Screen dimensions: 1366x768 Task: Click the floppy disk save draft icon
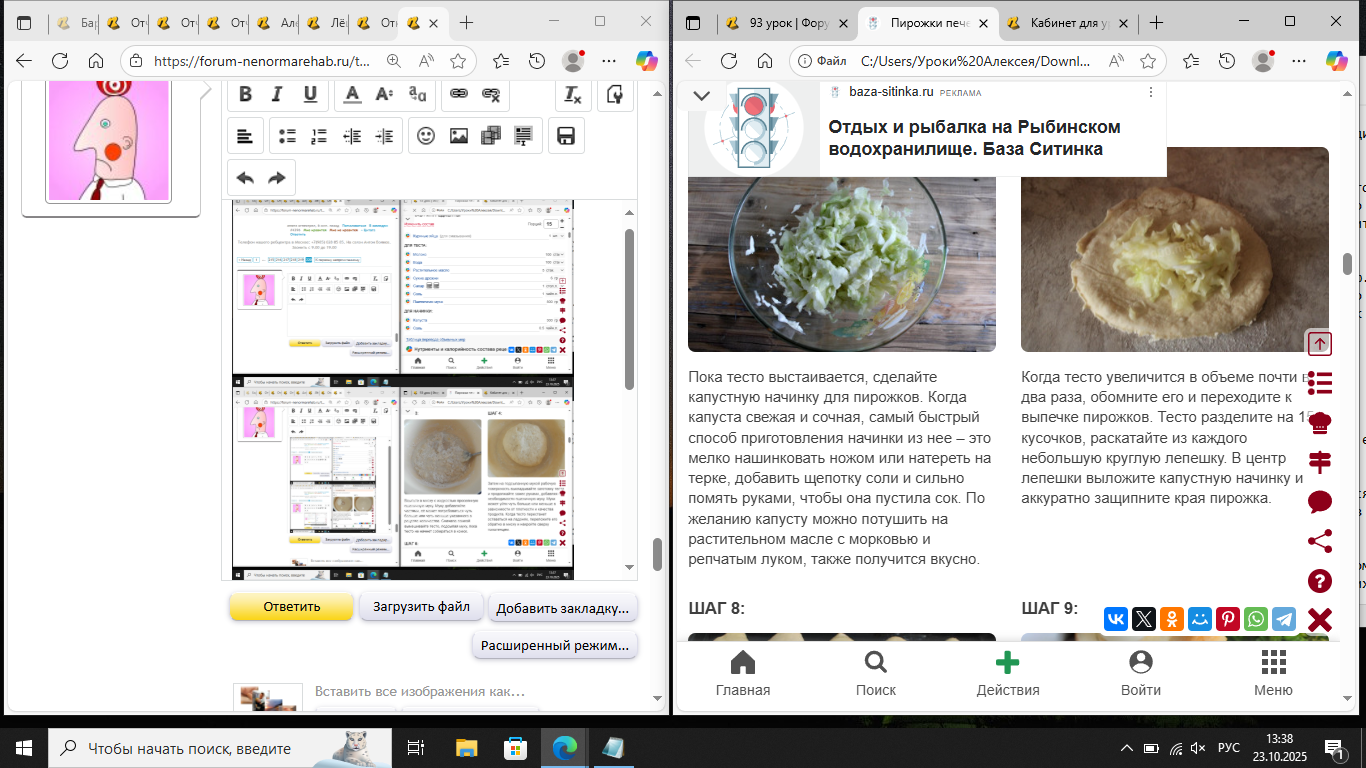[x=565, y=136]
